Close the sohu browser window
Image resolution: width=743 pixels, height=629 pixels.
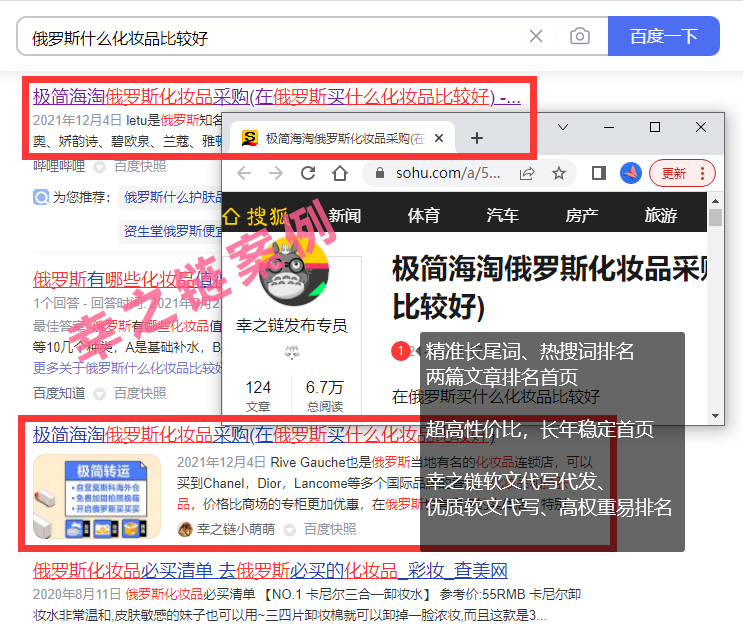click(x=701, y=127)
